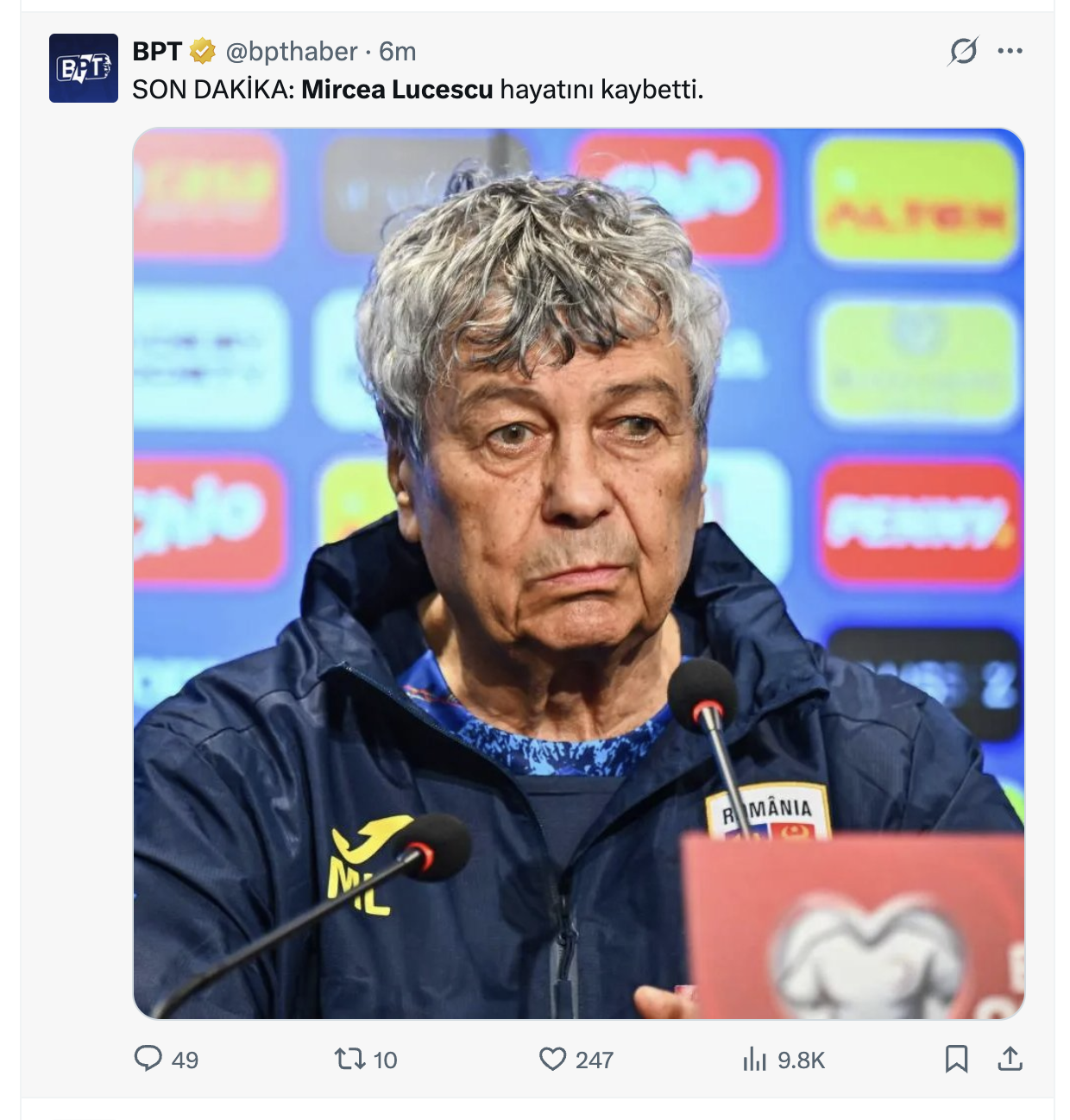1070x1120 pixels.
Task: Click the Grok explain-post icon
Action: point(963,51)
